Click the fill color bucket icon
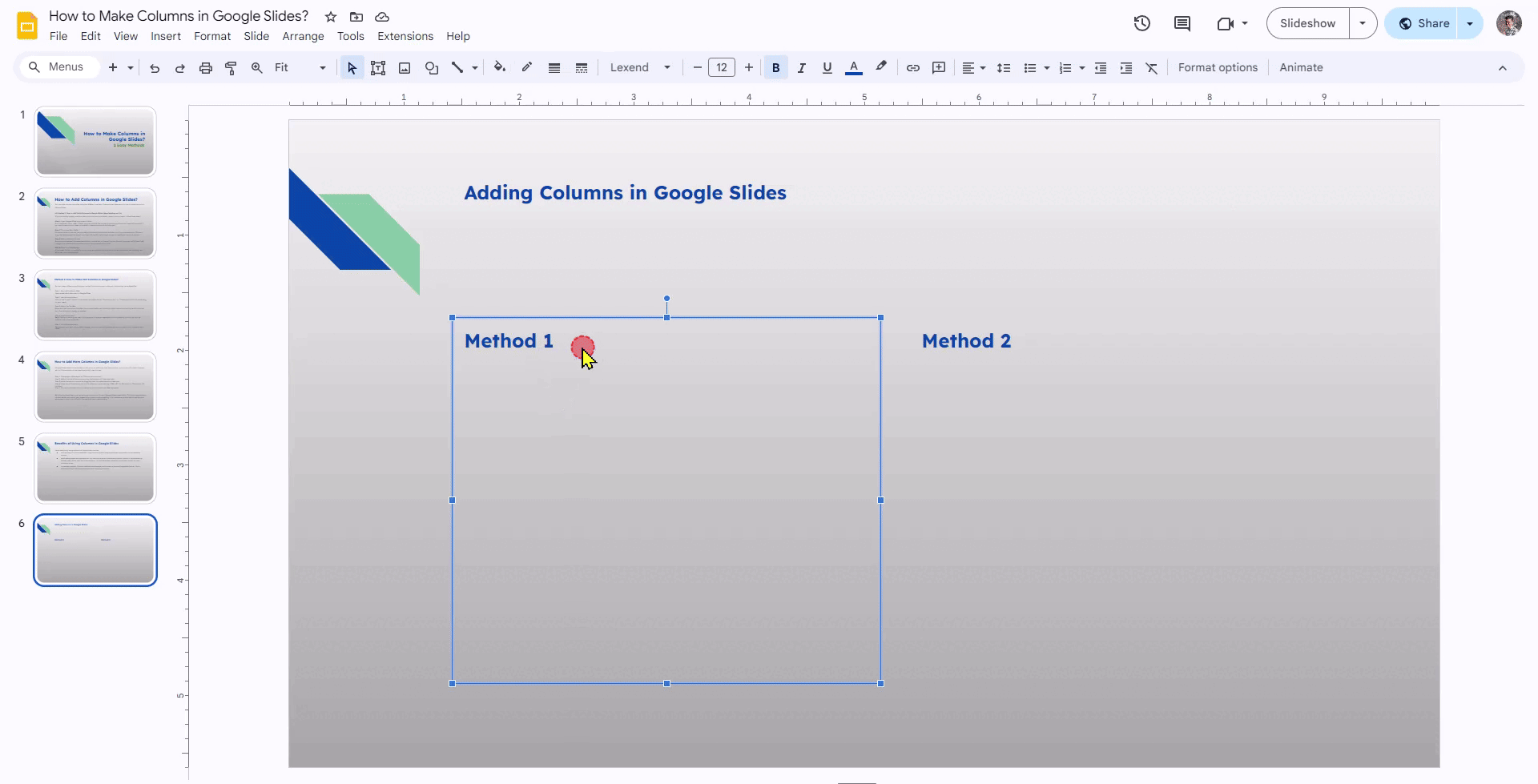This screenshot has width=1538, height=784. pos(500,67)
